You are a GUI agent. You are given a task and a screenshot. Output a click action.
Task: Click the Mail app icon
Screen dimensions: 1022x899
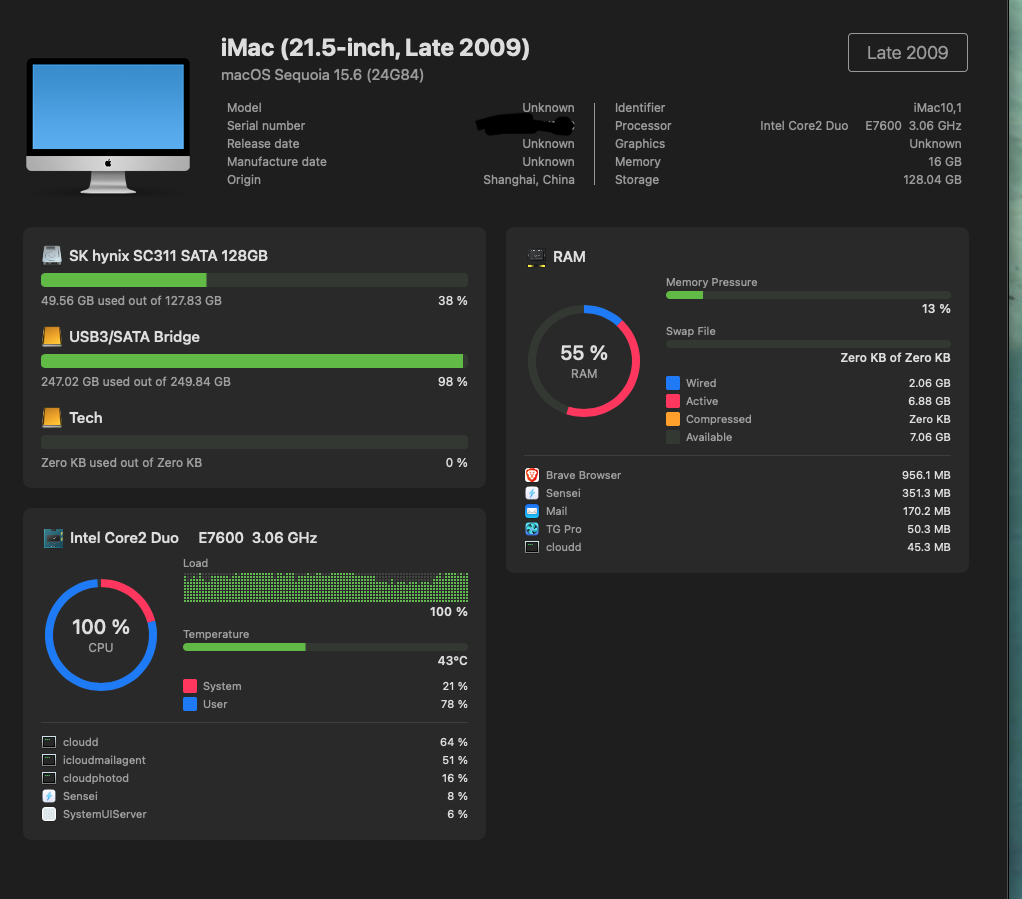tap(532, 511)
